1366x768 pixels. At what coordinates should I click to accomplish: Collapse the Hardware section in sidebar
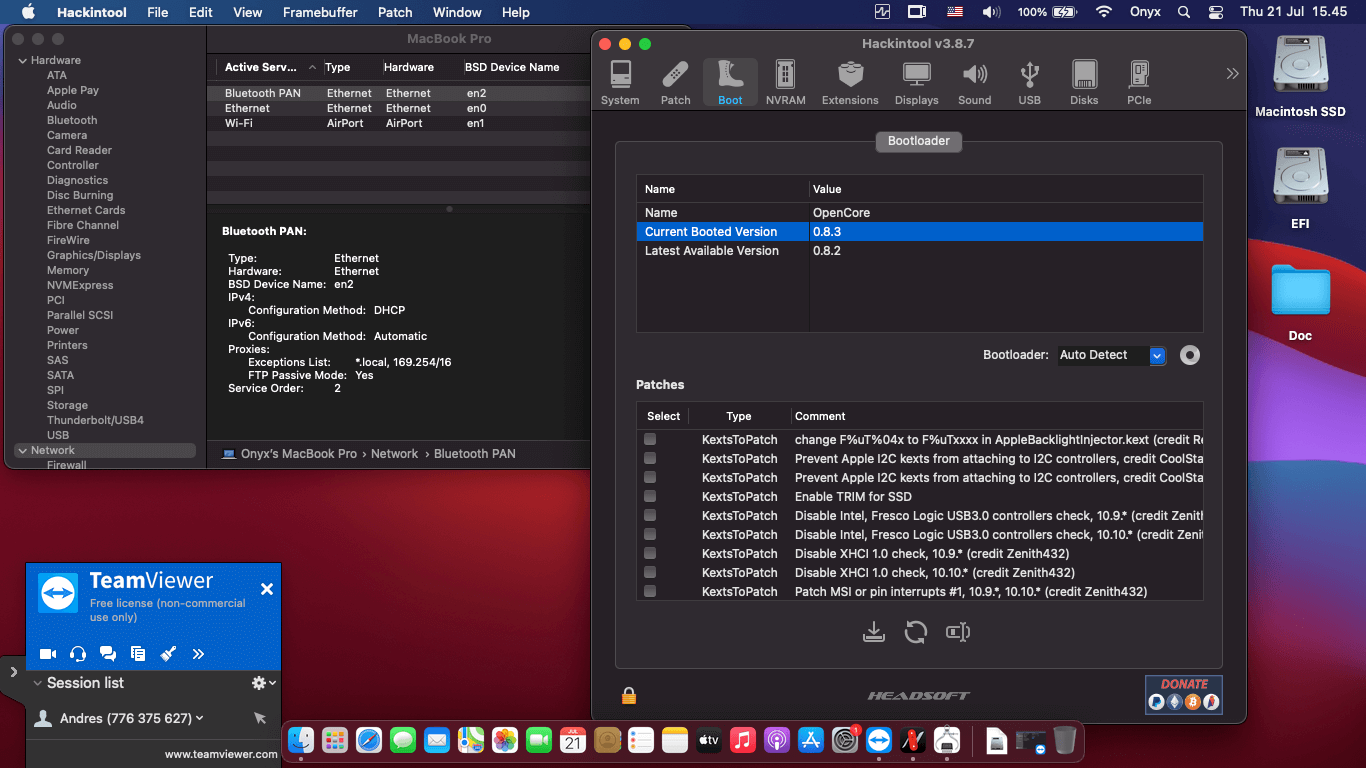coord(23,61)
